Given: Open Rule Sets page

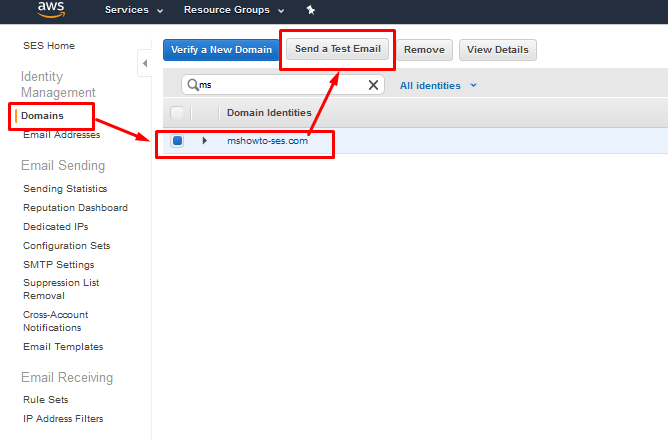Looking at the screenshot, I should [46, 400].
